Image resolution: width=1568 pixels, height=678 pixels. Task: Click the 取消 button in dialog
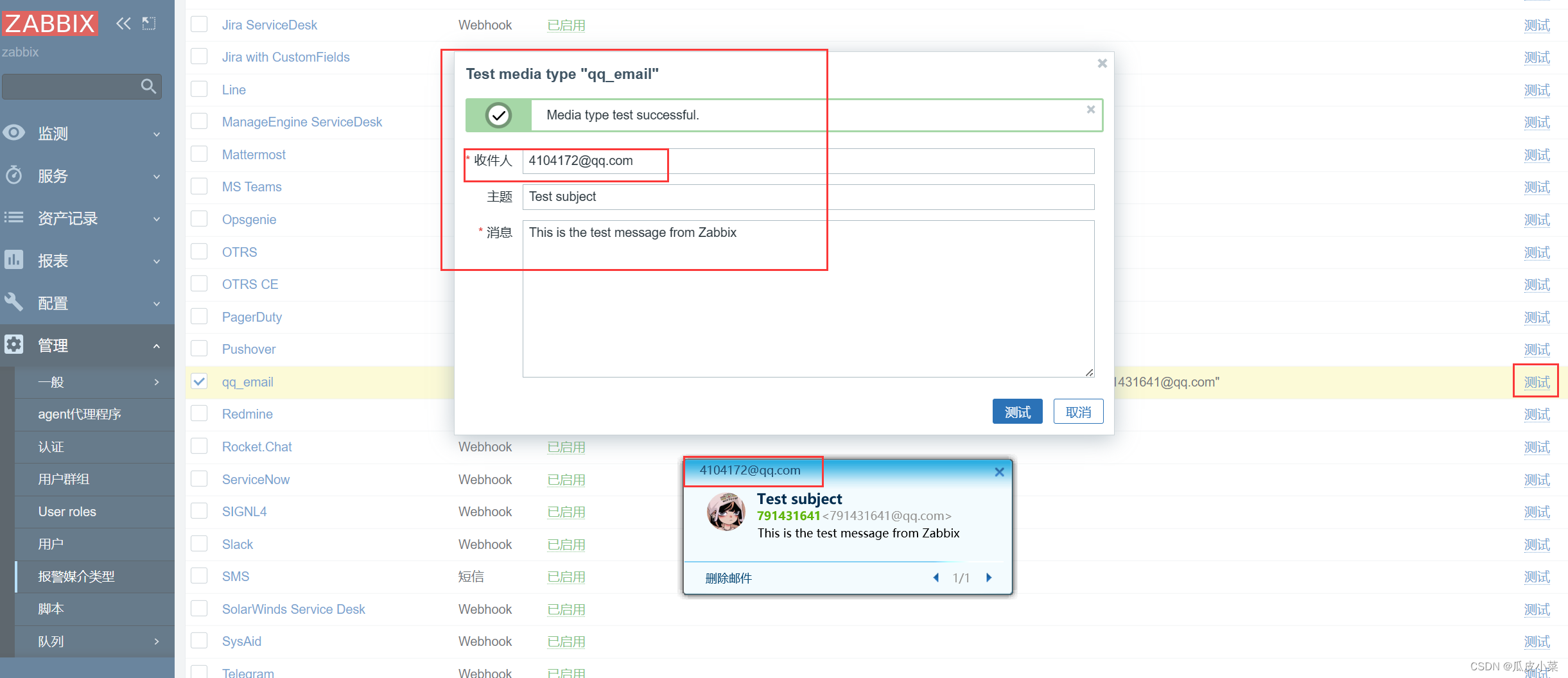point(1078,412)
